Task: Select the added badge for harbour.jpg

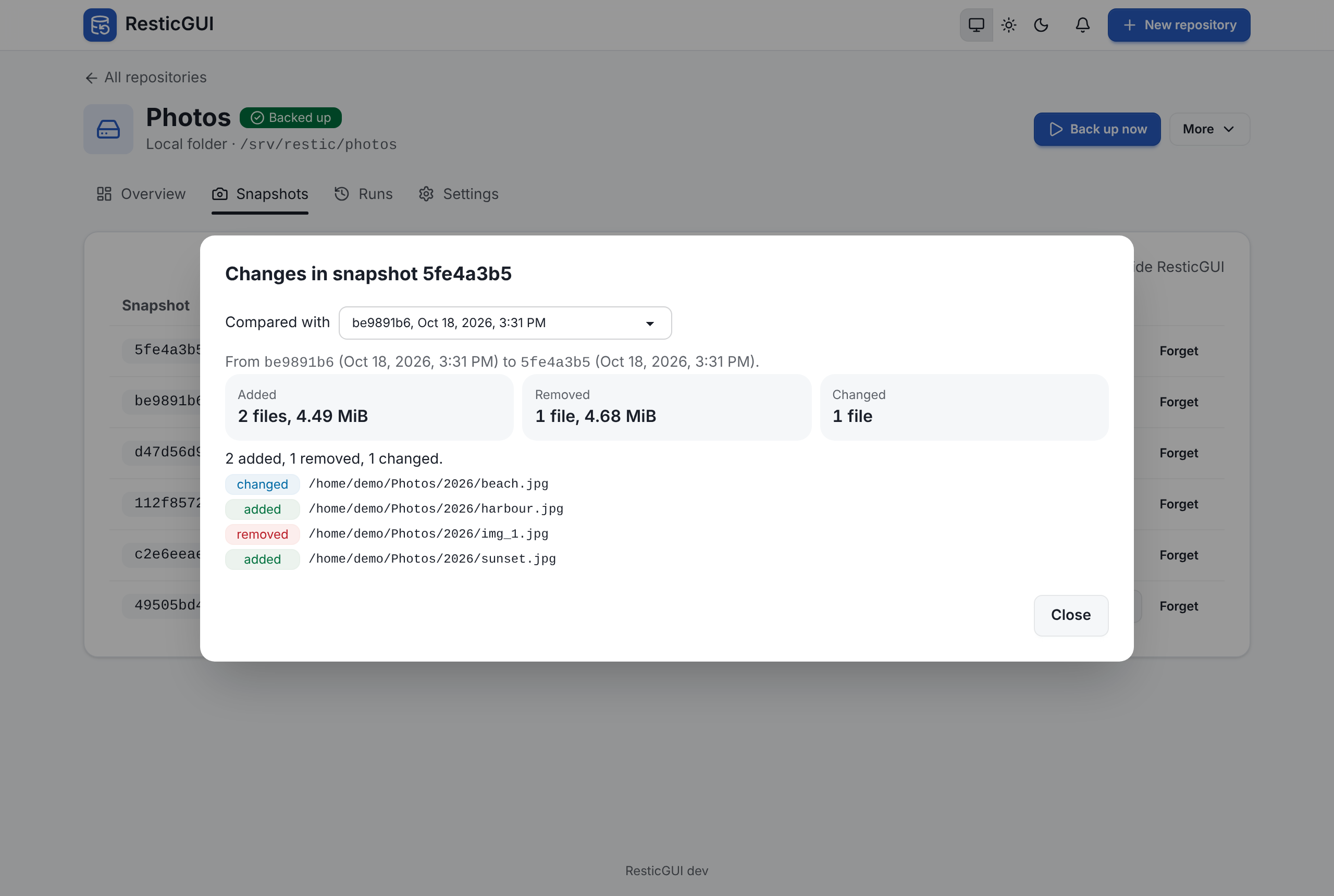Action: click(x=262, y=509)
